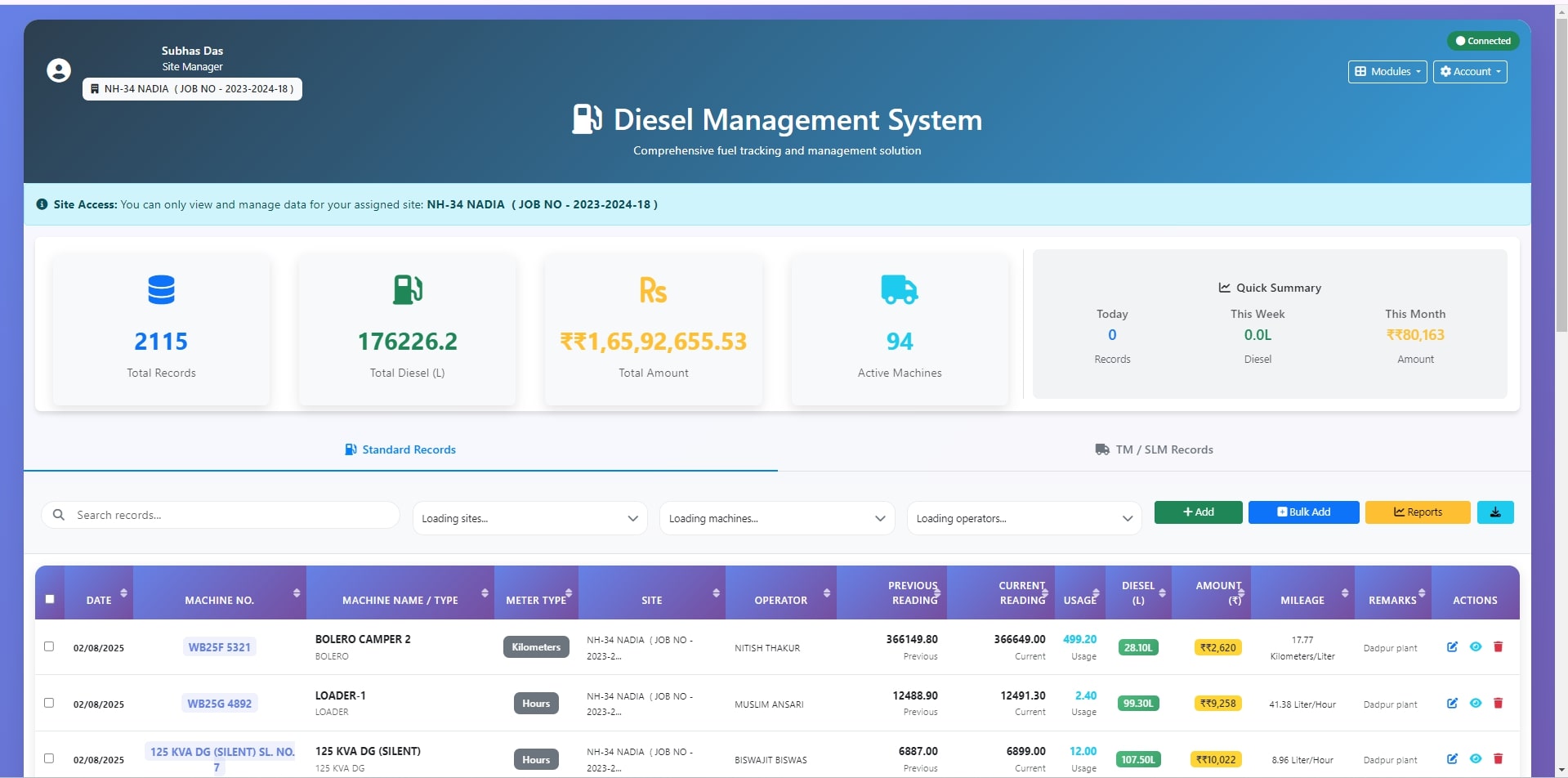This screenshot has width=1568, height=778.
Task: Expand the Account menu
Action: click(x=1469, y=71)
